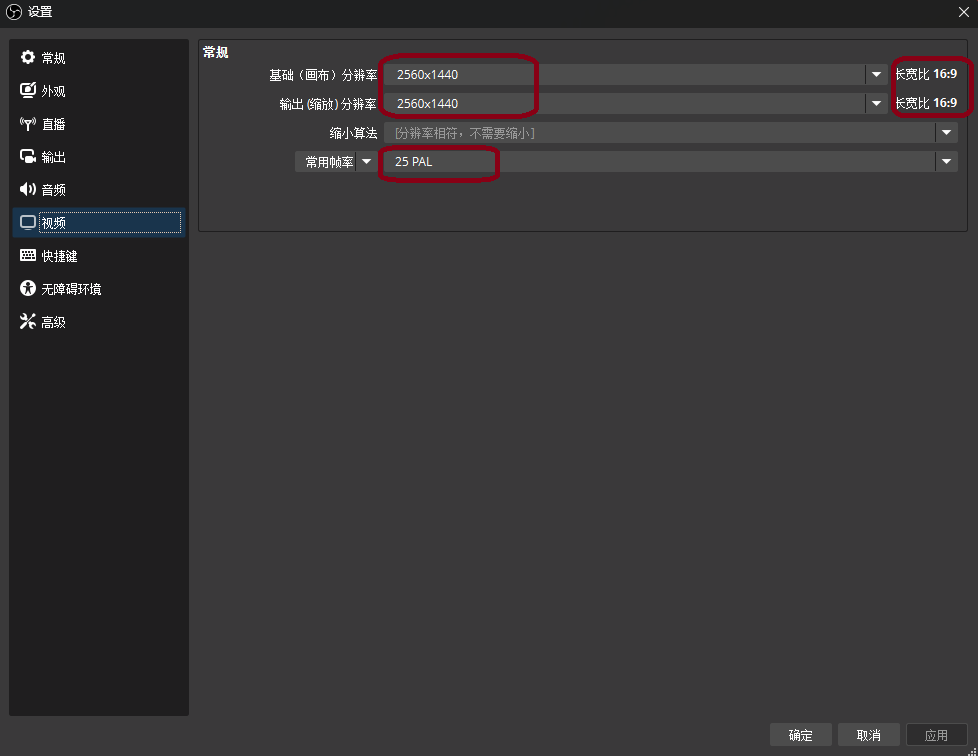Click the 确定 confirm button

click(800, 735)
